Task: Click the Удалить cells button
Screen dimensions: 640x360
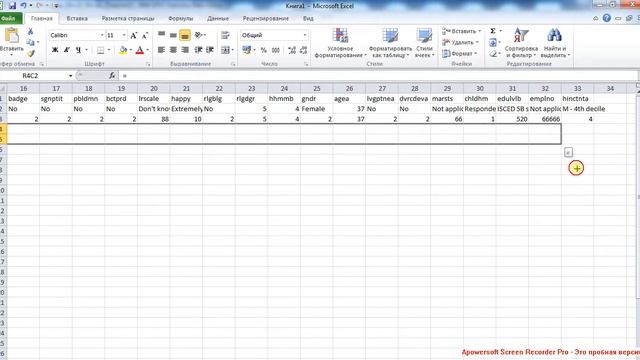Action: point(460,42)
